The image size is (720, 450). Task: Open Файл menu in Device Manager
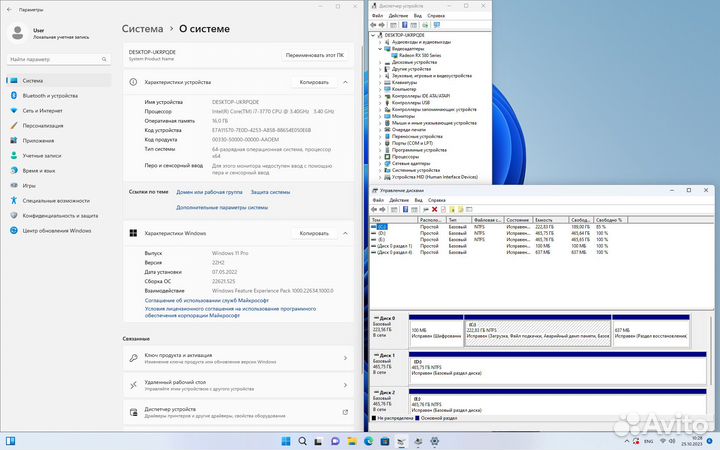coord(377,16)
